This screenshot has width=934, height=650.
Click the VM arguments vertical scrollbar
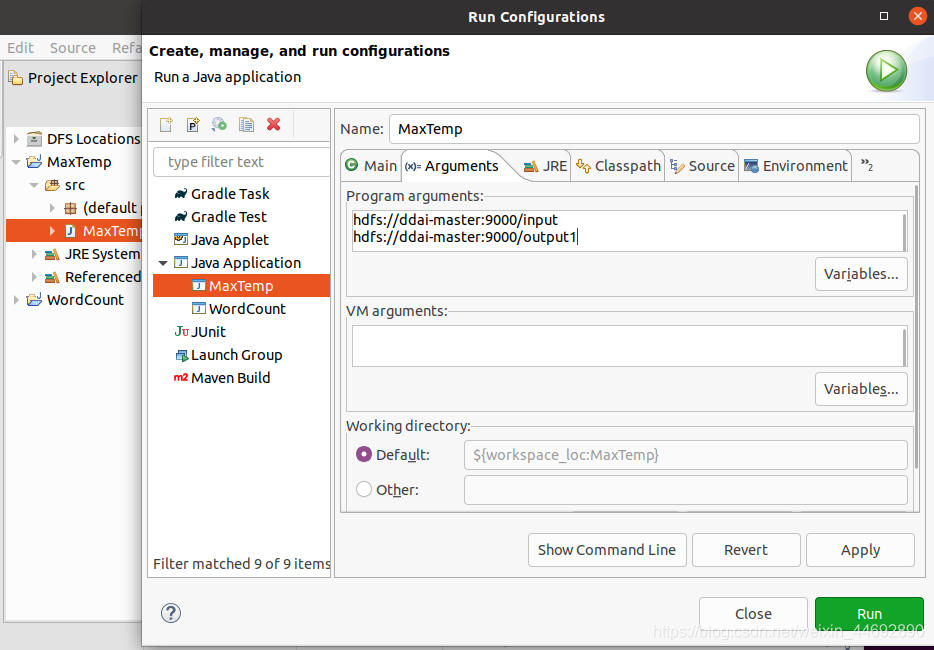(904, 346)
